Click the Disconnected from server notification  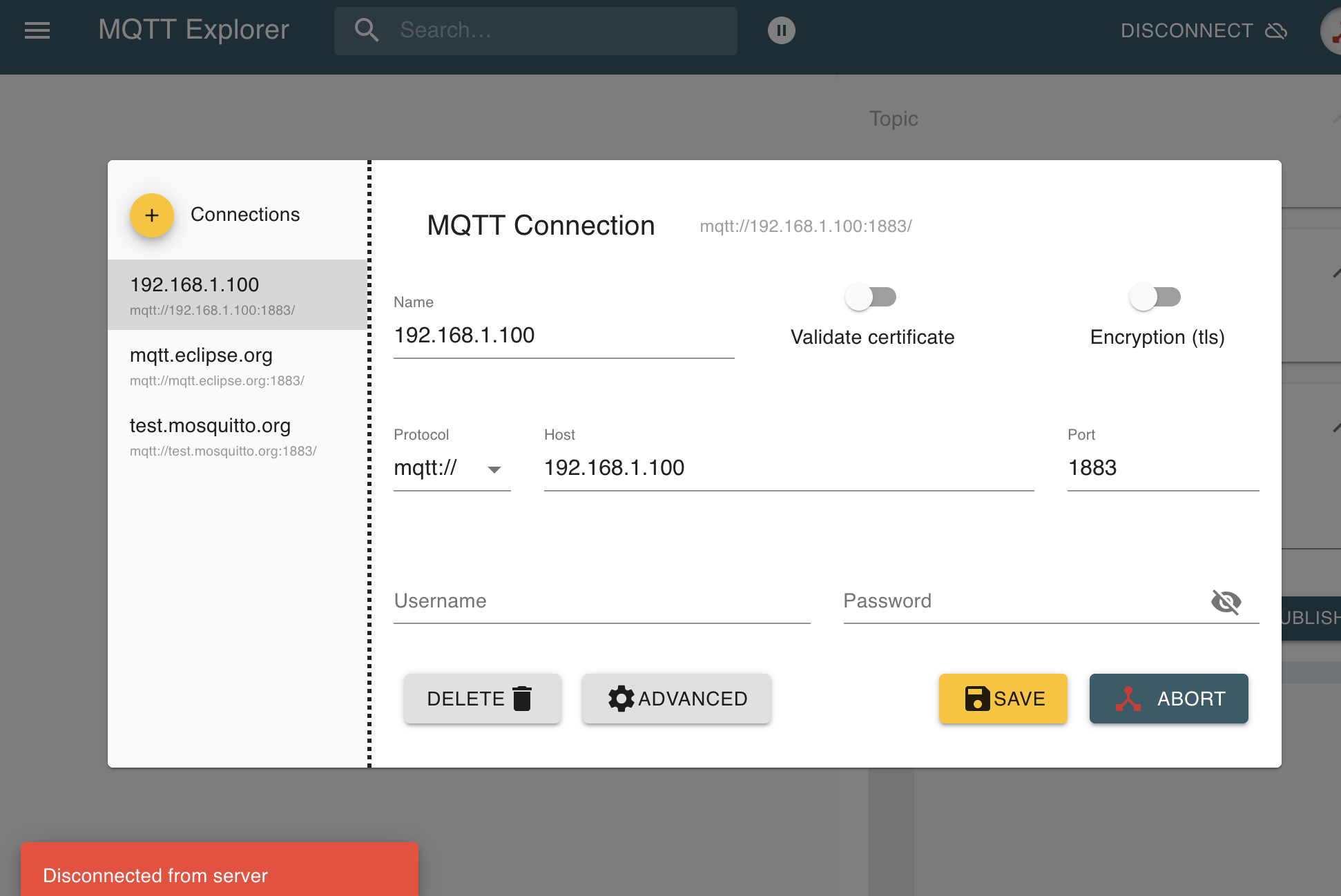coord(220,869)
